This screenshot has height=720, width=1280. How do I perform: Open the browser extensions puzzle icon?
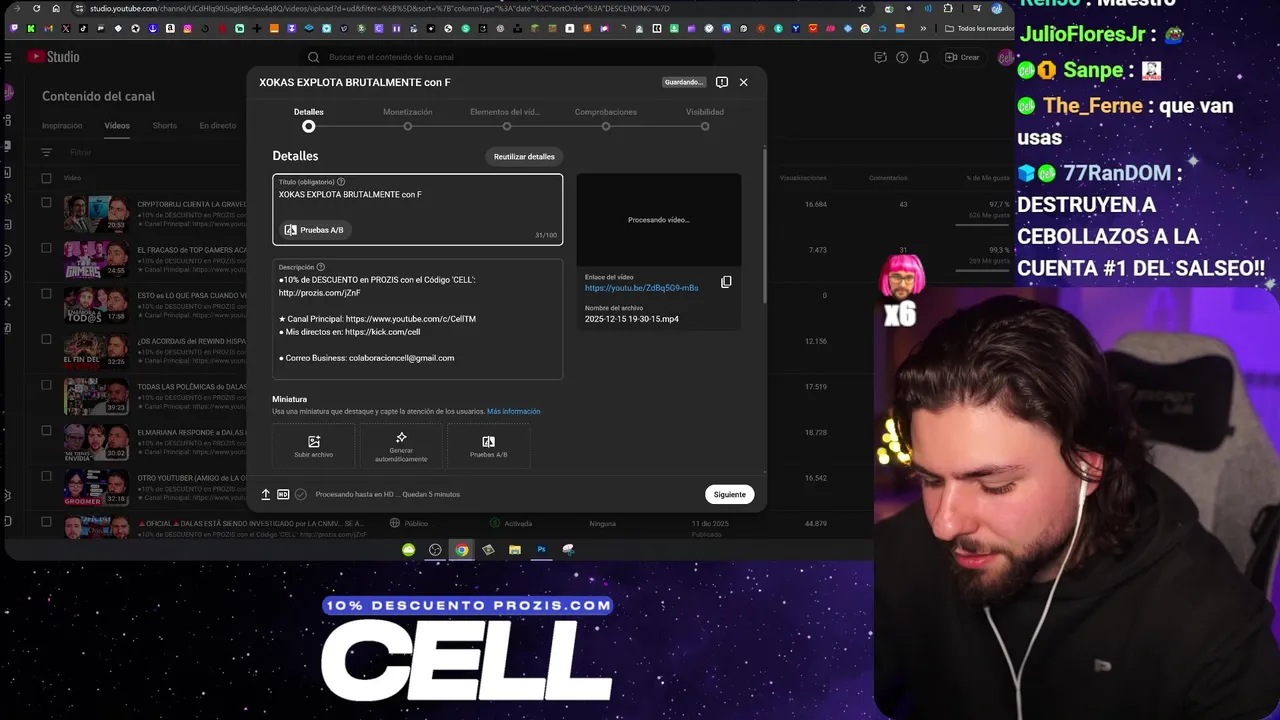[x=948, y=9]
